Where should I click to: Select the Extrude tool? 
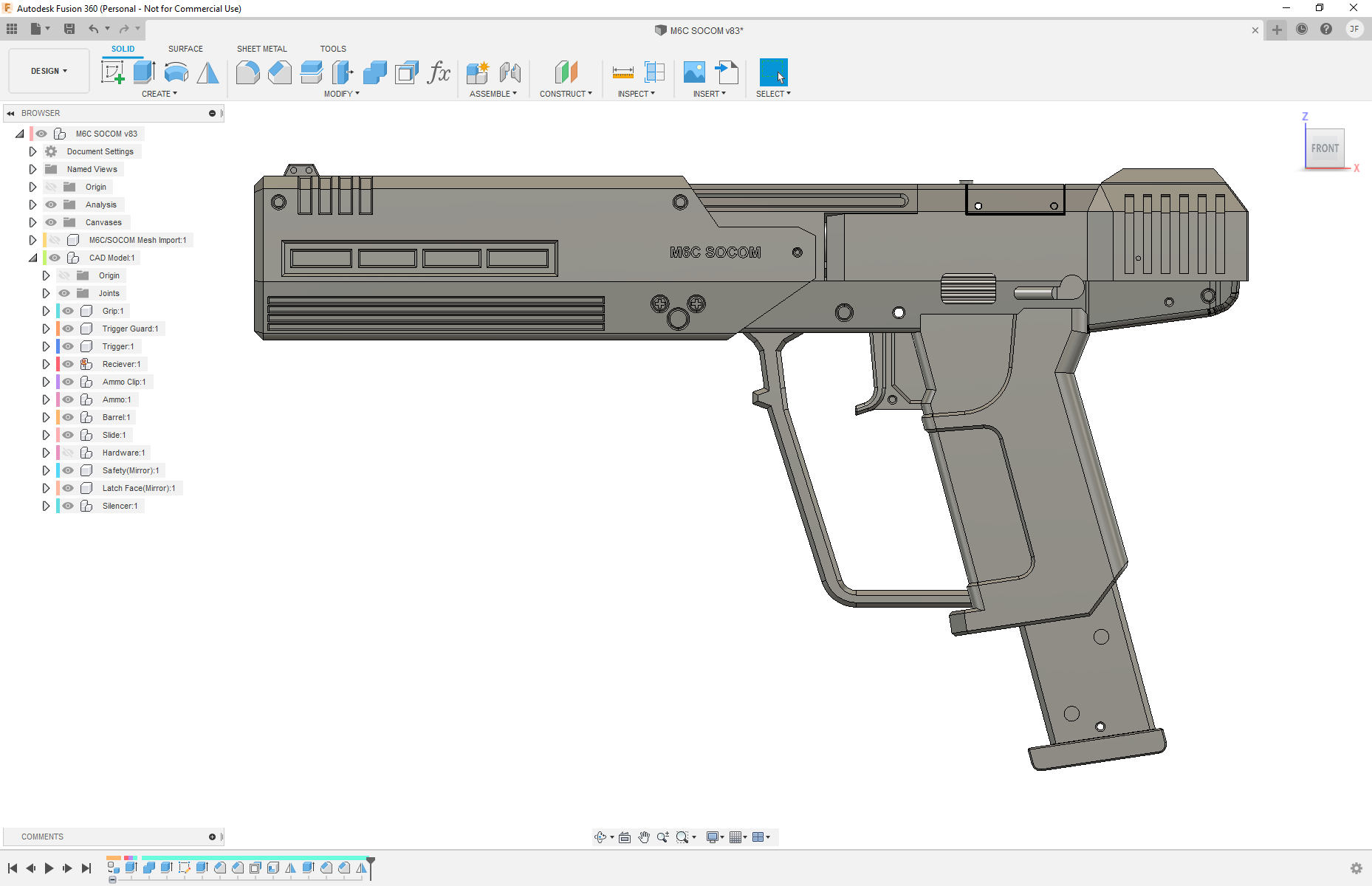pos(144,72)
